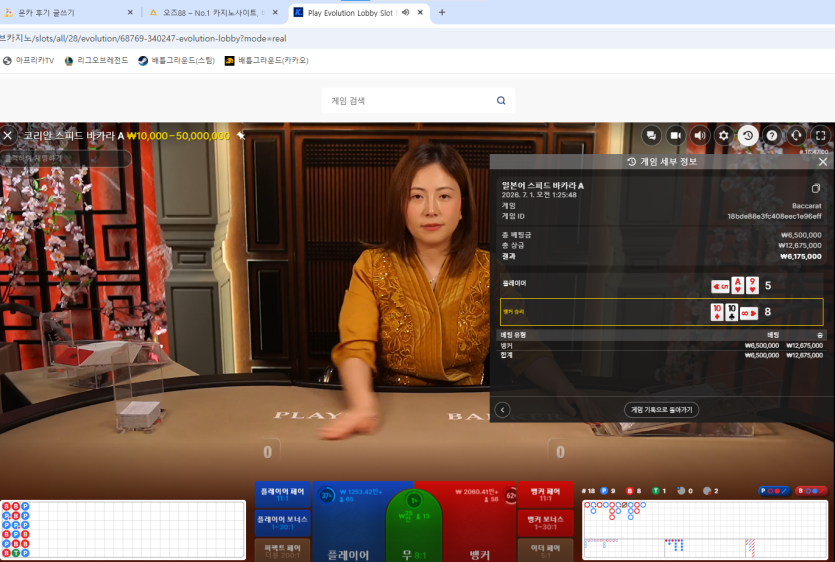The image size is (835, 562).
Task: Click the Player count P 9 statistic
Action: pos(608,491)
